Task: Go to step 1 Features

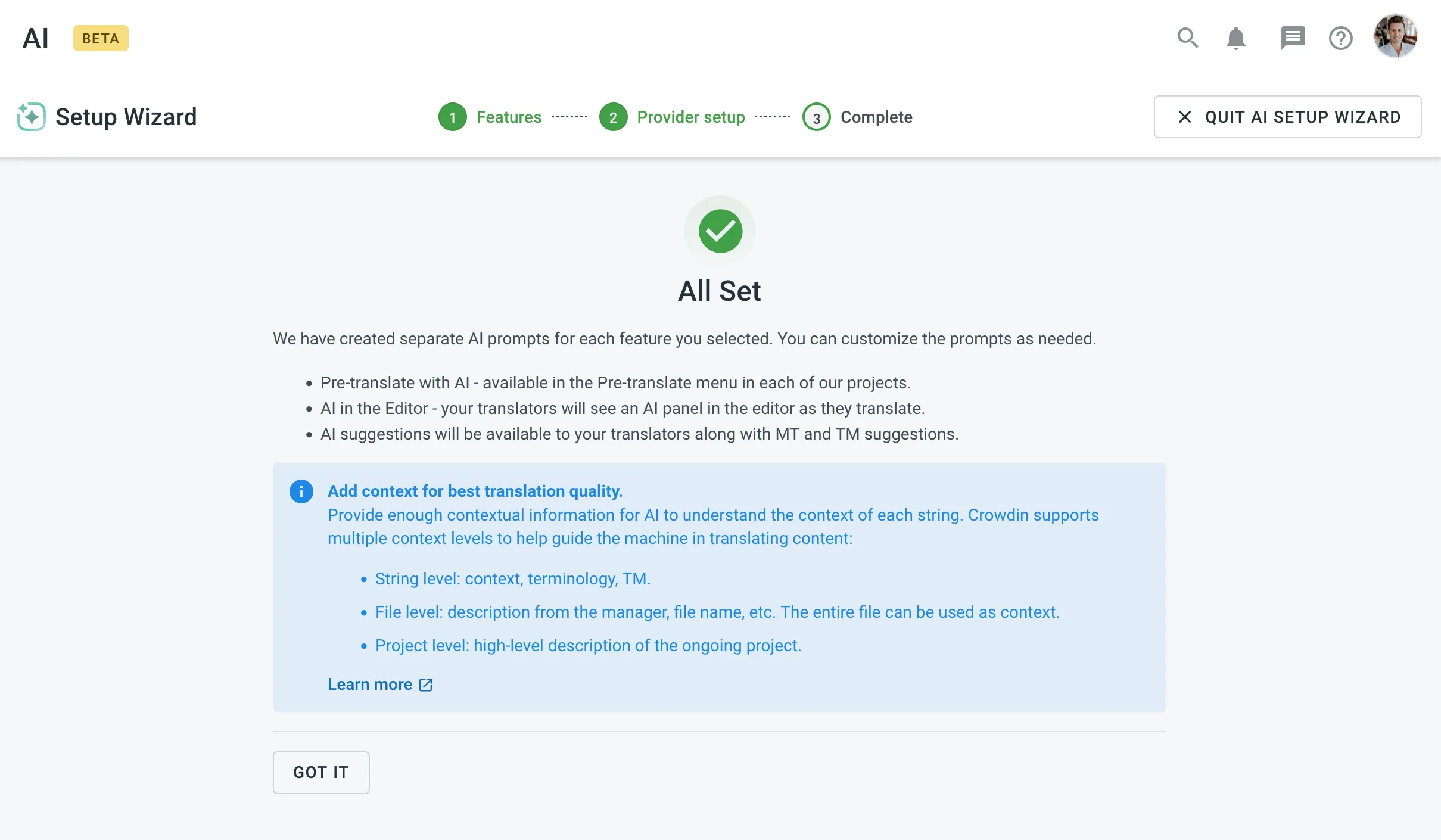Action: [490, 117]
